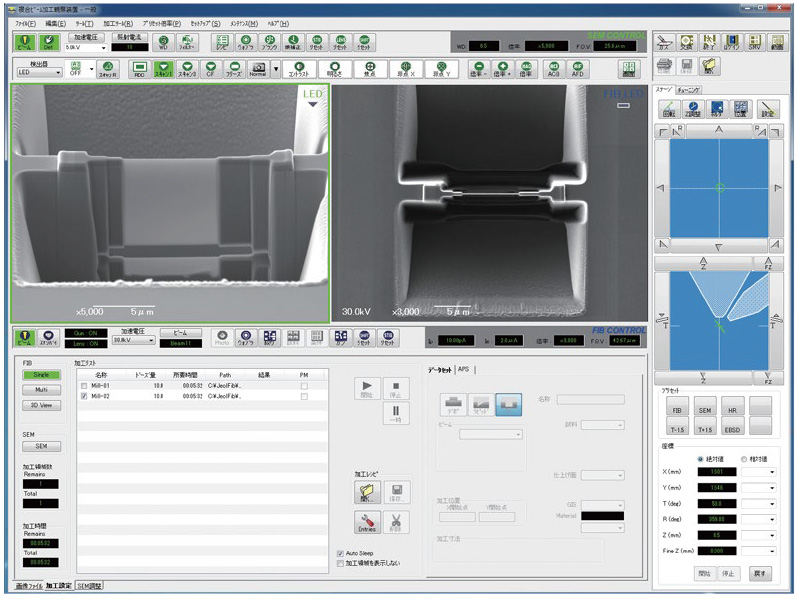Select relative value (相対値) radio button
Screen dimensions: 798x599
point(744,459)
